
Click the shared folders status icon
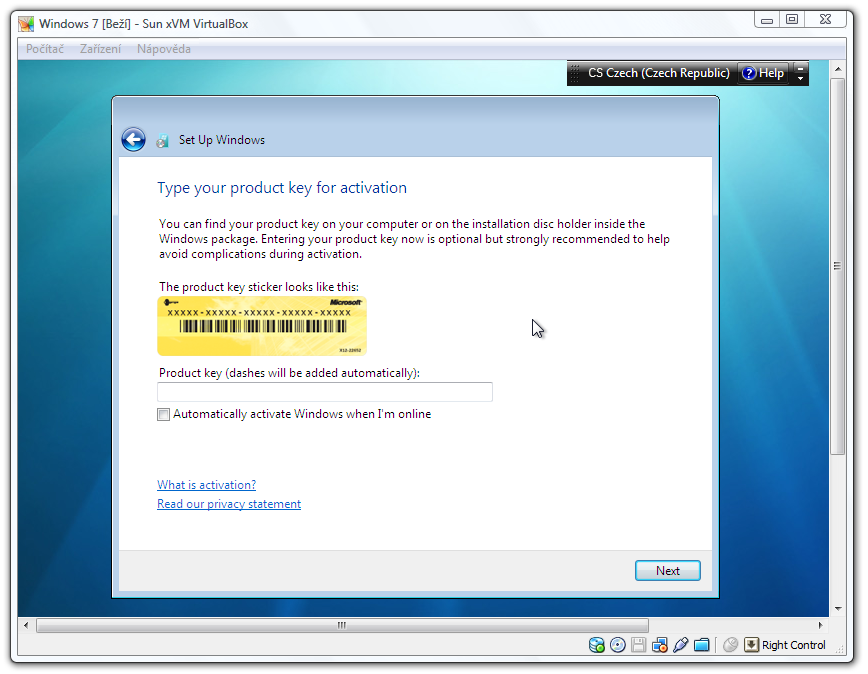point(701,645)
